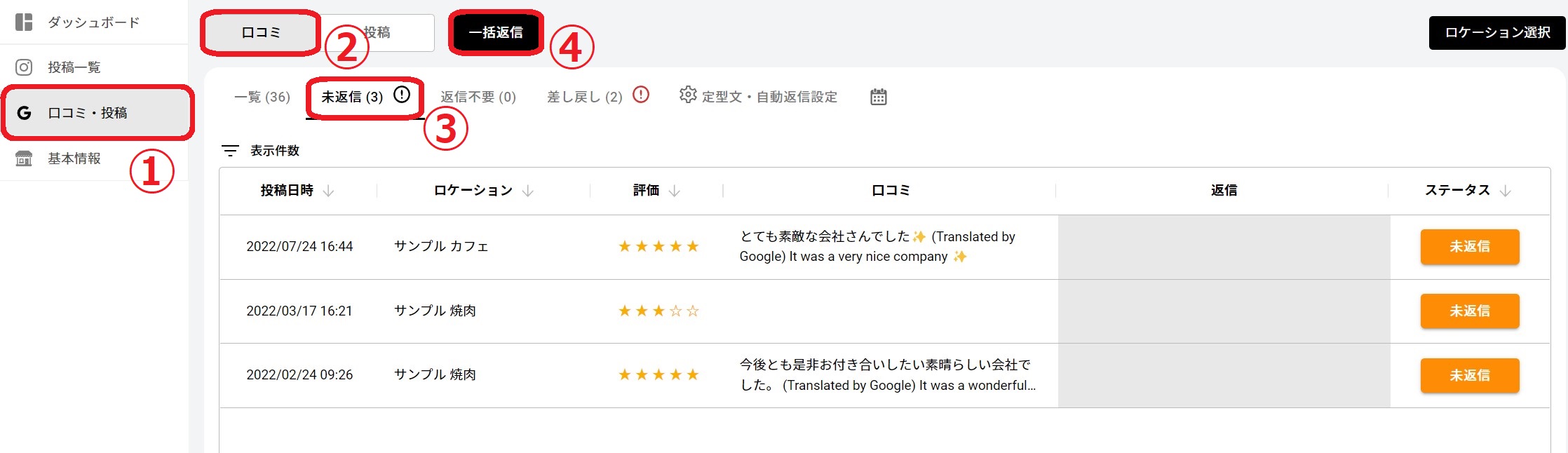Sort by ロケーション column arrow

coord(528,191)
